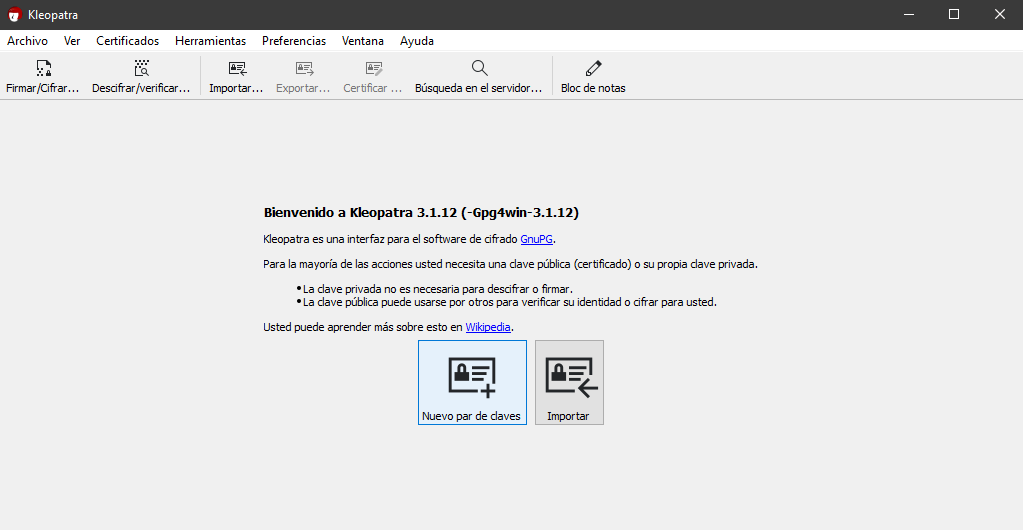Open the Certificados menu
The image size is (1023, 530).
click(x=127, y=40)
